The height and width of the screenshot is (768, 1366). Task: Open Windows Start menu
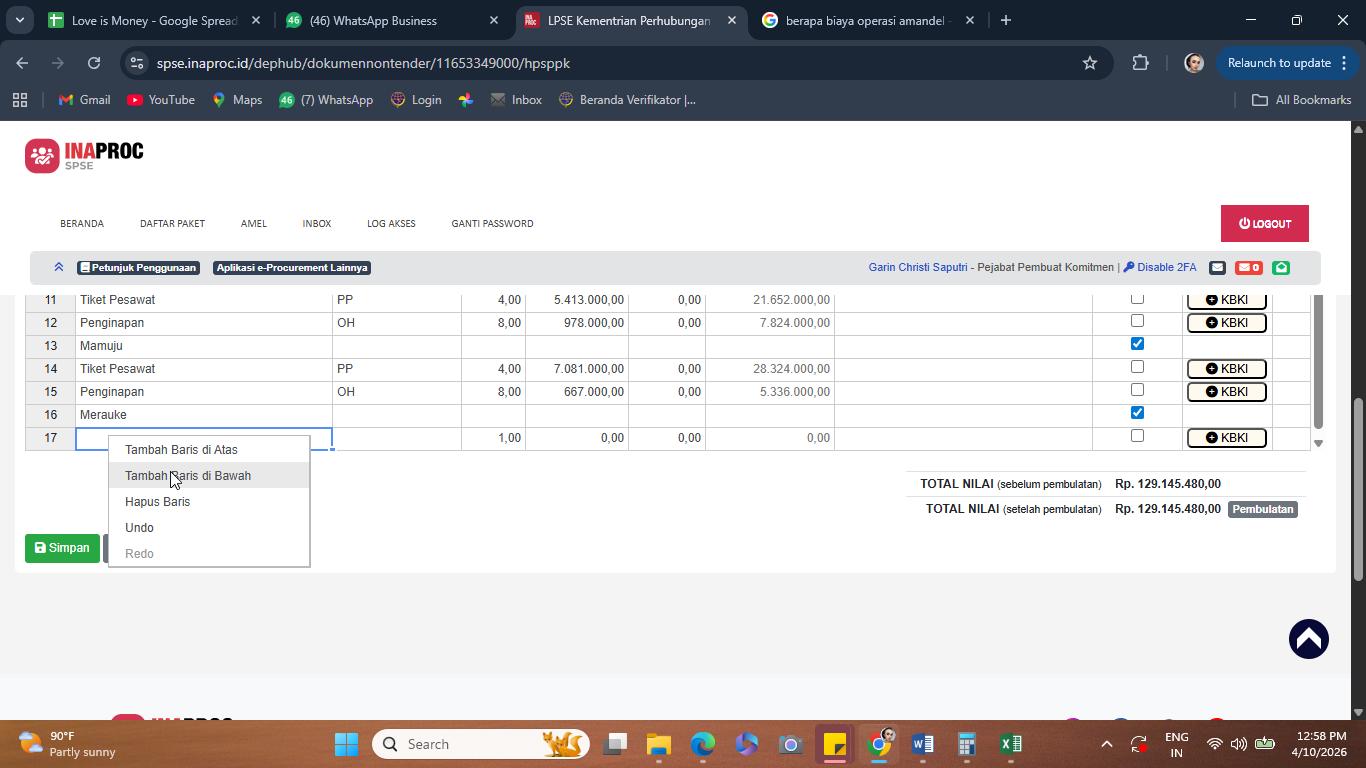[x=347, y=744]
